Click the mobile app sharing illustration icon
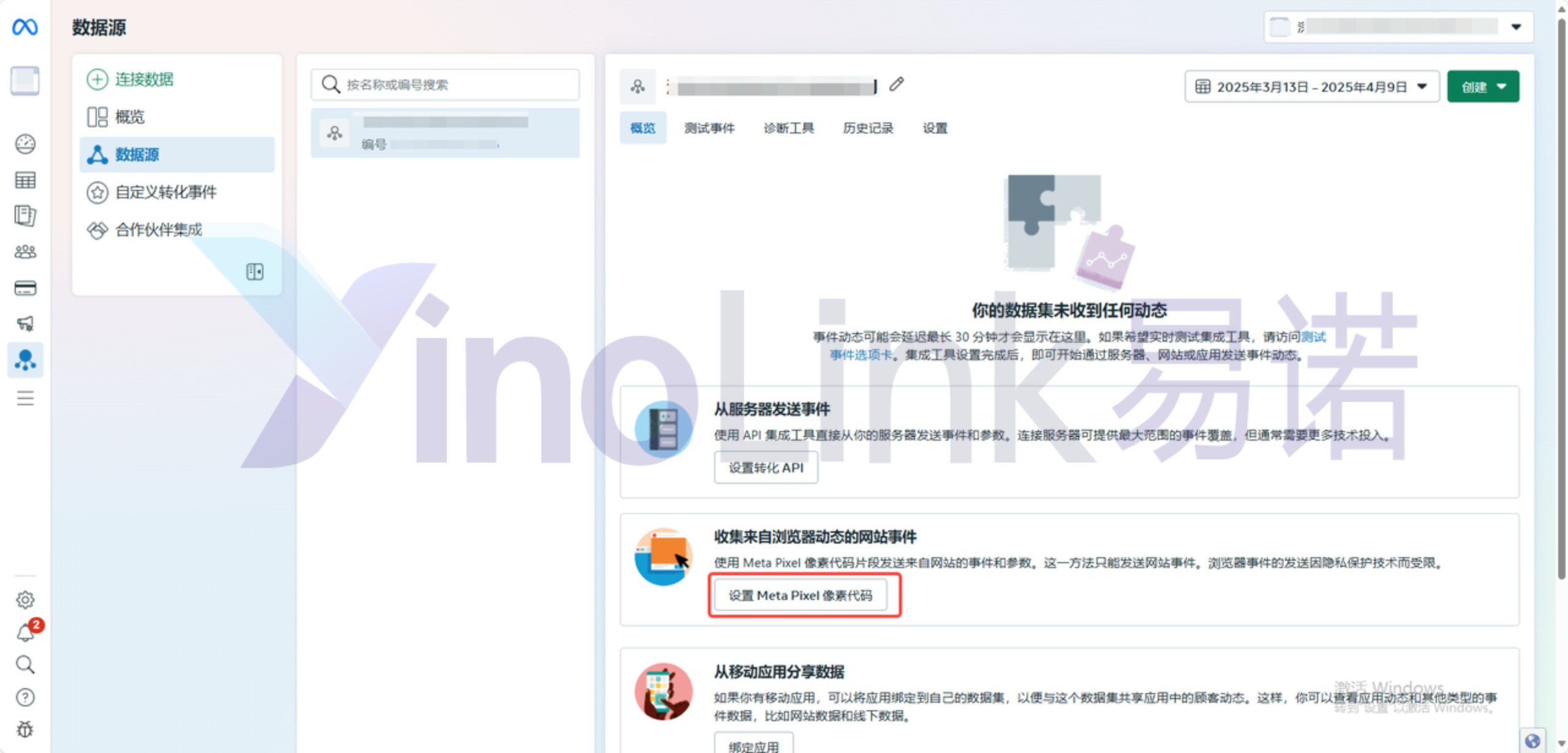Screen dimensions: 1568x753 (664, 692)
